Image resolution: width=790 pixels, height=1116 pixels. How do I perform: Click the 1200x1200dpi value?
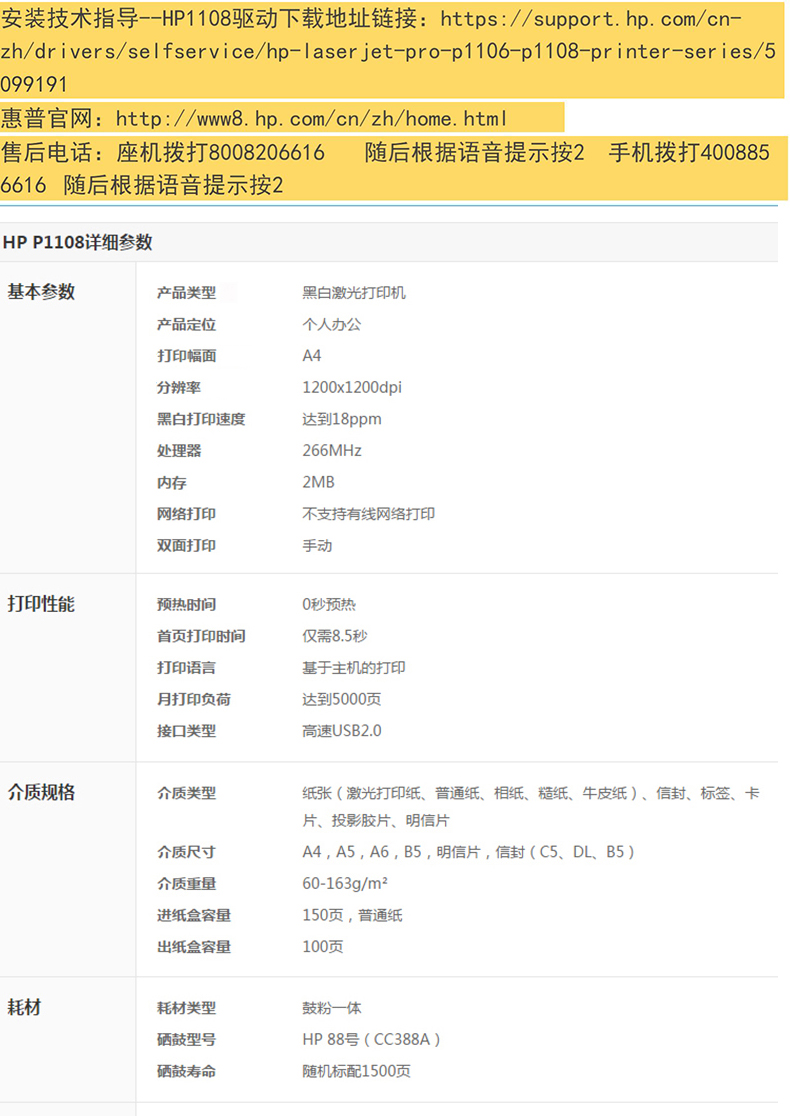(352, 387)
